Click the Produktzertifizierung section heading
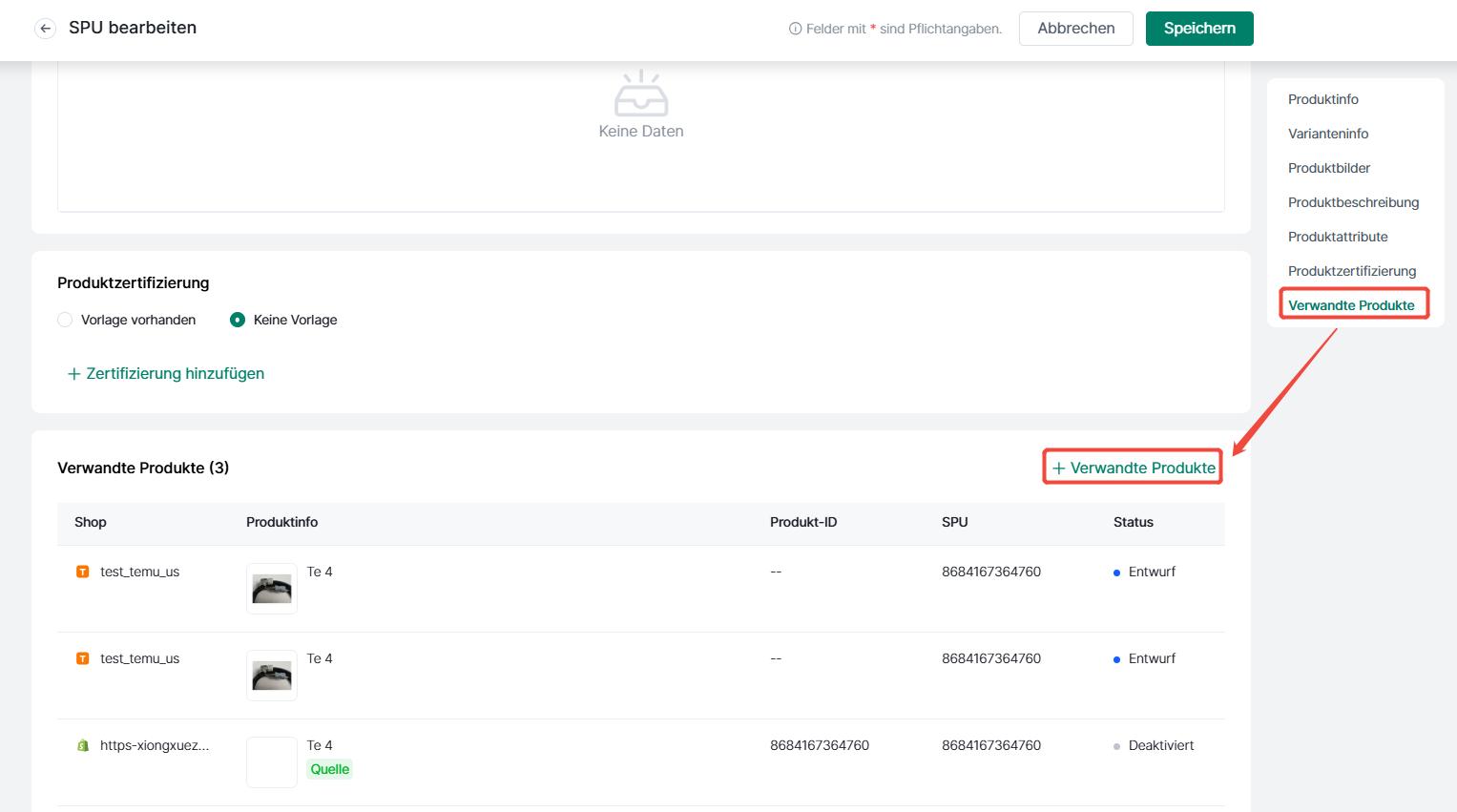The width and height of the screenshot is (1457, 812). point(133,282)
